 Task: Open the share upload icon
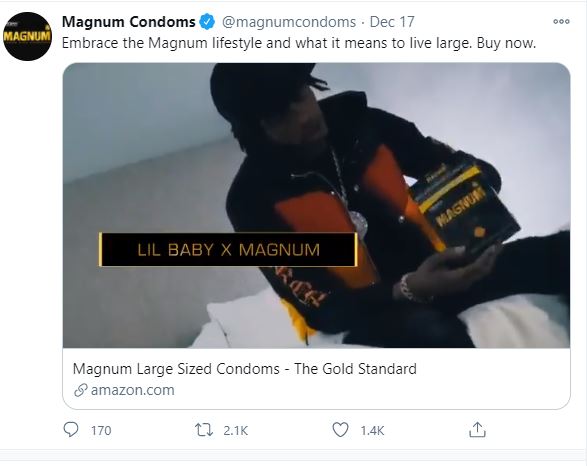(x=477, y=430)
